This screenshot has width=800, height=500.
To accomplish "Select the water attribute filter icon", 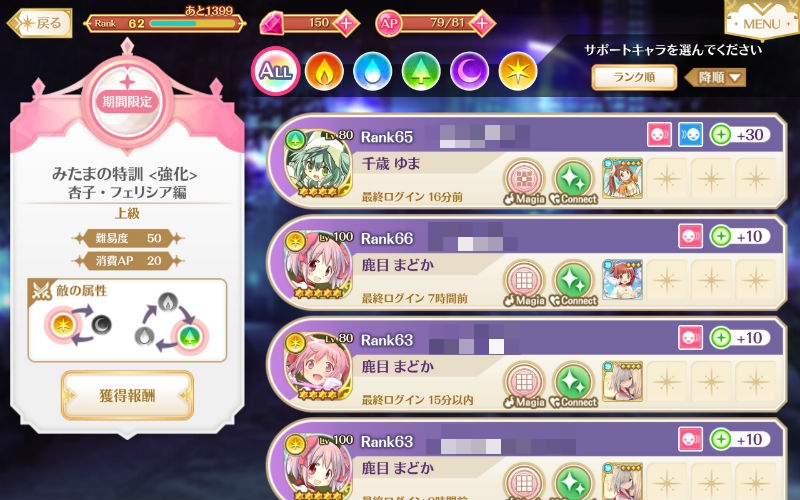I will [x=372, y=71].
